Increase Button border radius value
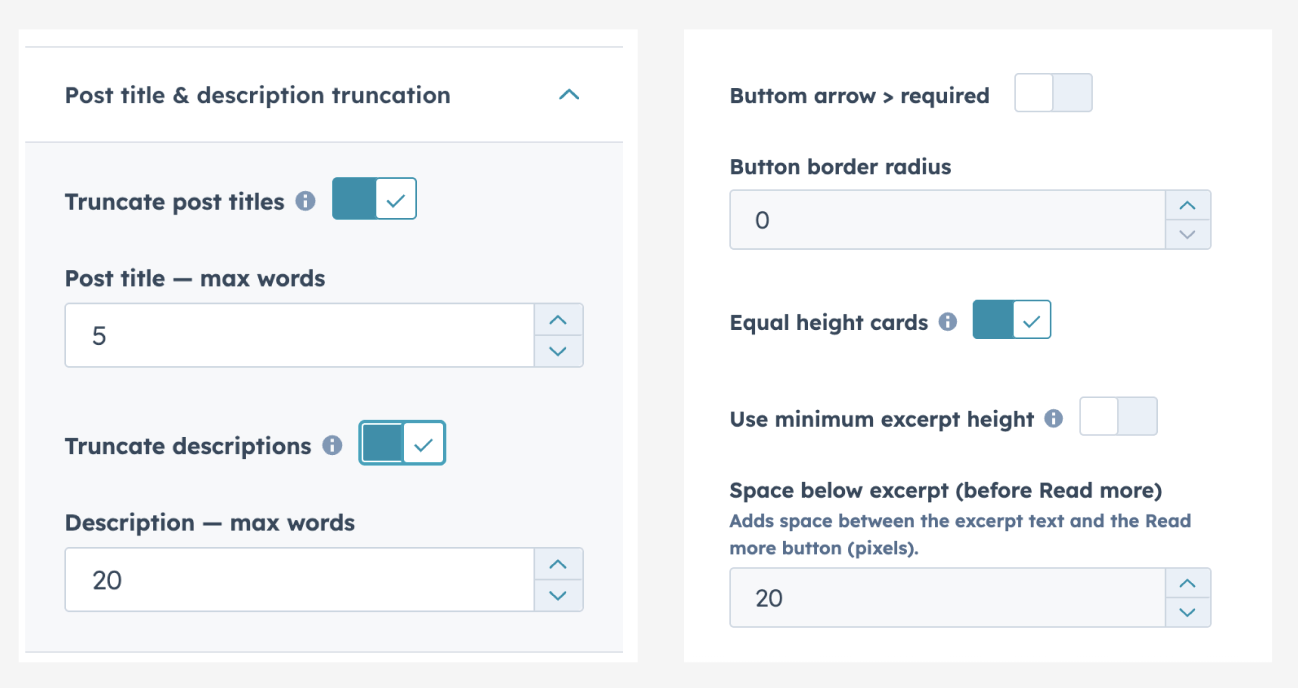 pyautogui.click(x=1188, y=206)
